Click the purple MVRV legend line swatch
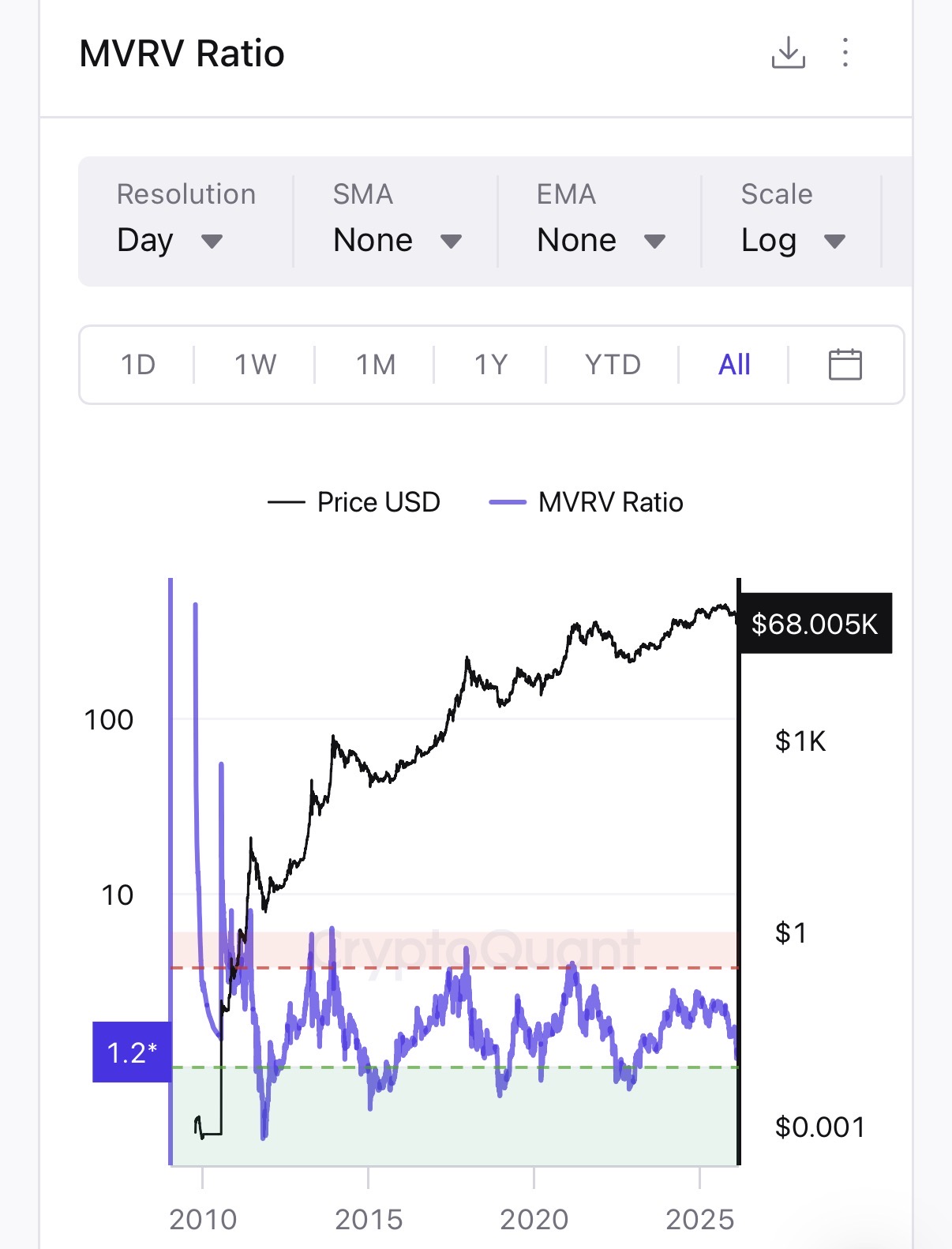 click(x=508, y=502)
